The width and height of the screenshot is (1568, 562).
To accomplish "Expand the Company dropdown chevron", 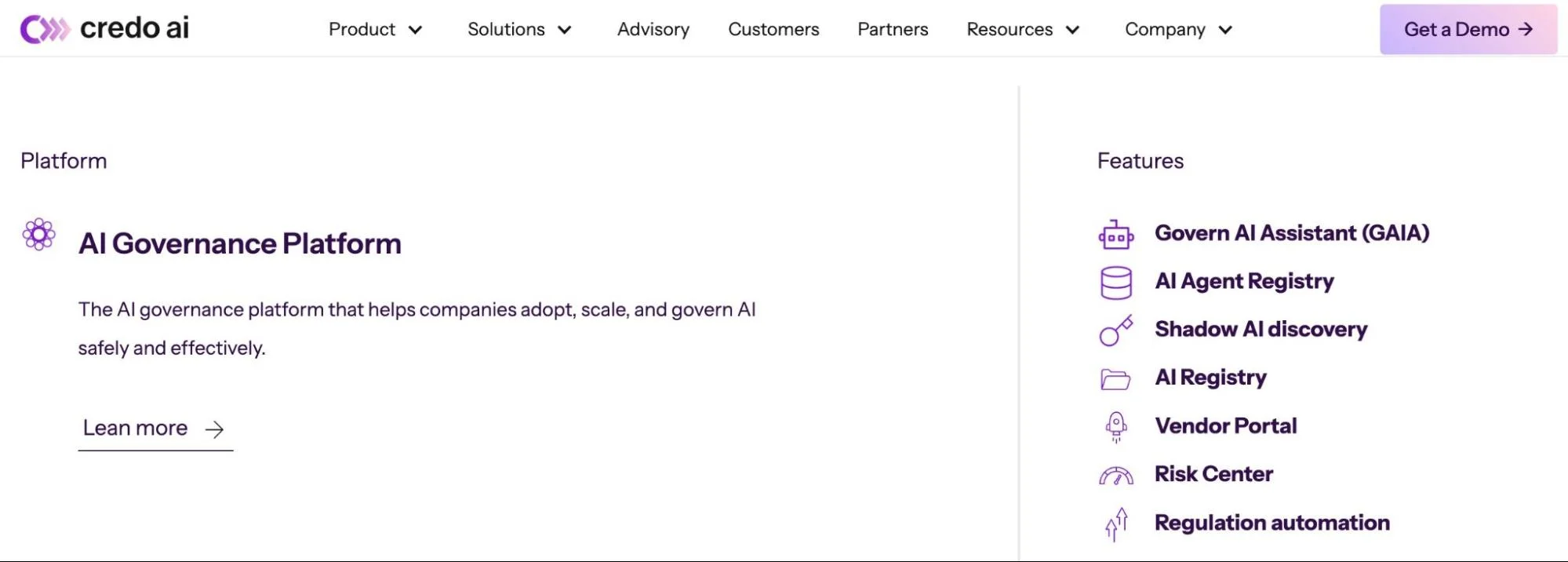I will click(x=1225, y=30).
